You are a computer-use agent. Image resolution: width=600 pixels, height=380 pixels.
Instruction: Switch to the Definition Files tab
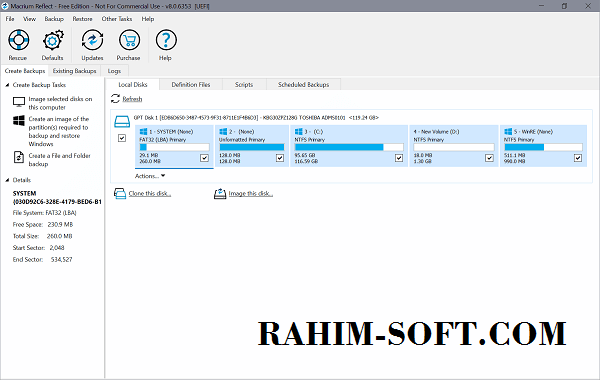191,85
